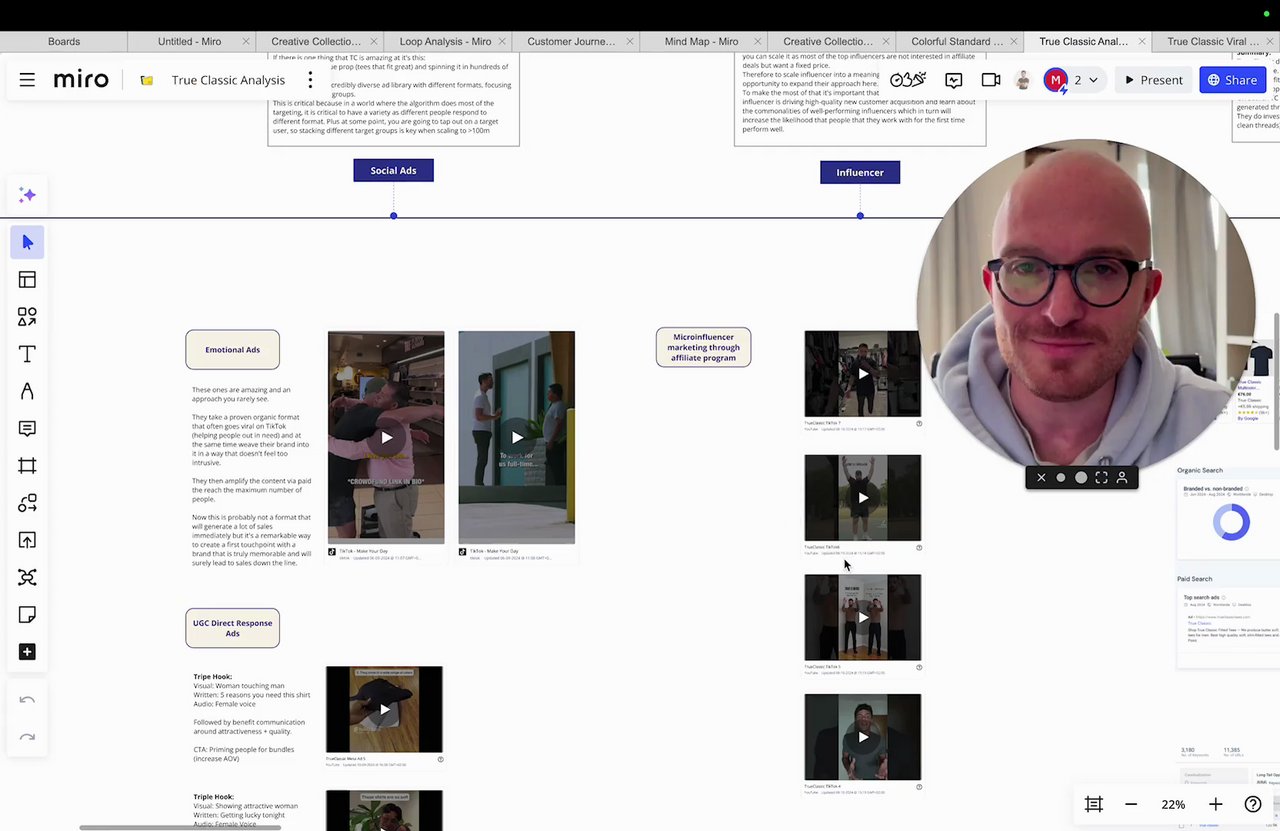This screenshot has width=1280, height=831.
Task: Close the Untitled - Miro tab
Action: [245, 41]
